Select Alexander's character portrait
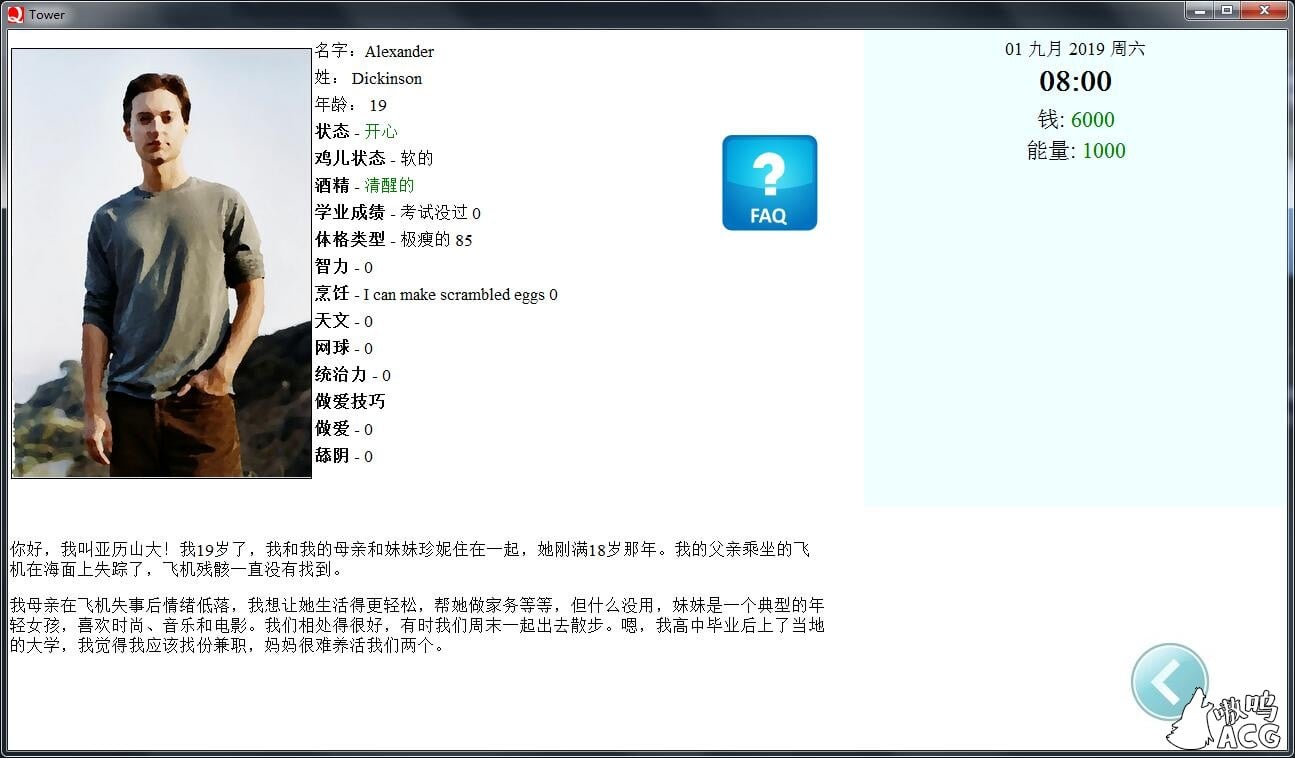The height and width of the screenshot is (758, 1295). click(x=161, y=262)
